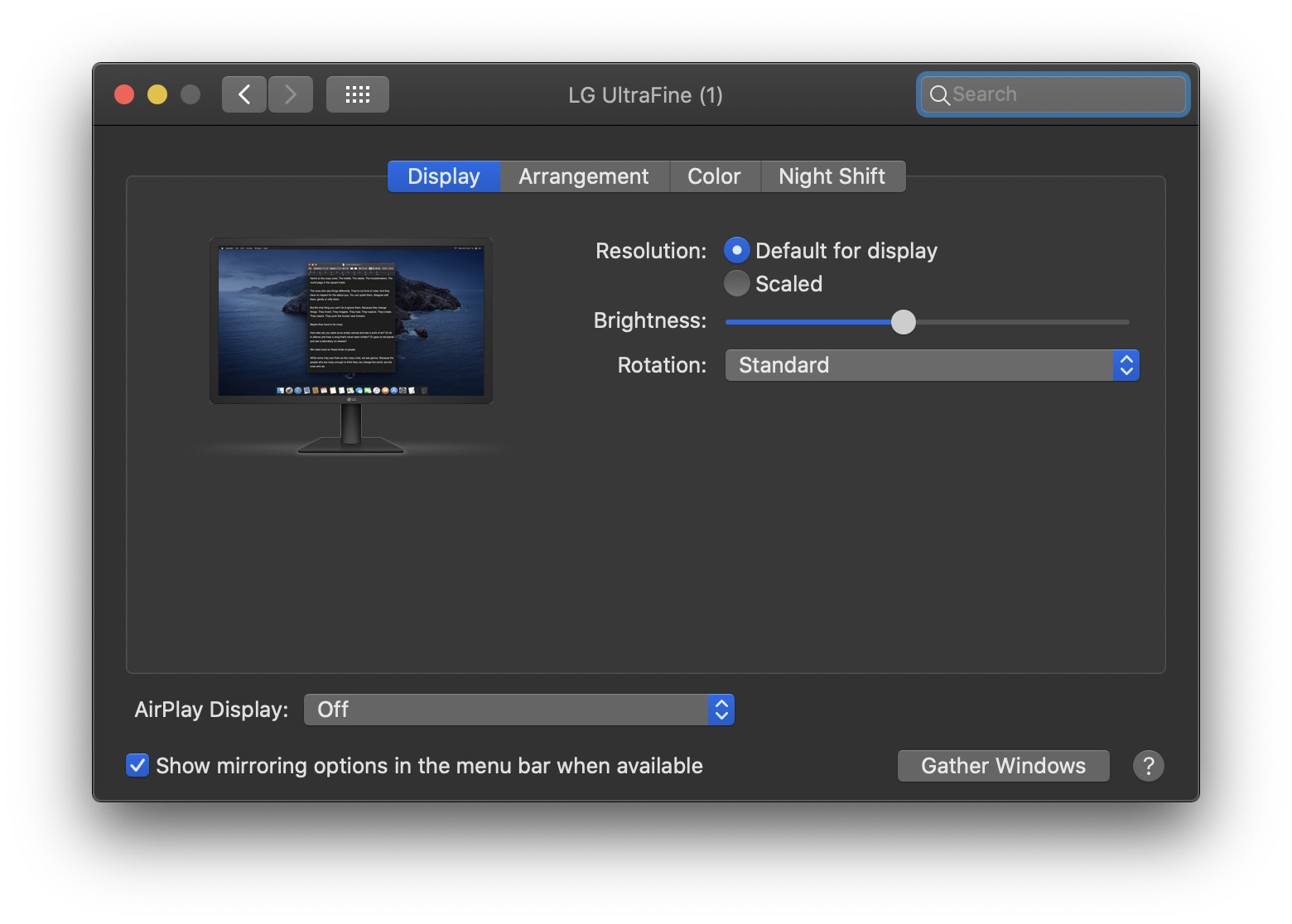The image size is (1292, 924).
Task: Expand the AirPlay Display dropdown
Action: [518, 710]
